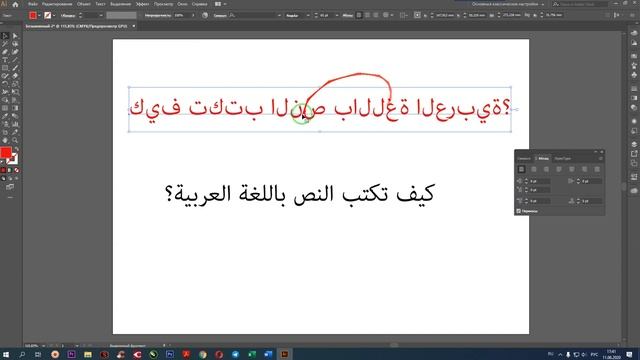Select the Direct Selection tool
The height and width of the screenshot is (360, 640).
coord(15,36)
